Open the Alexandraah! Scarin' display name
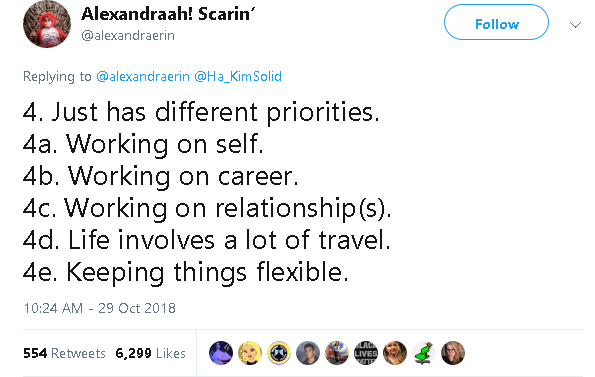The height and width of the screenshot is (377, 595). [168, 14]
